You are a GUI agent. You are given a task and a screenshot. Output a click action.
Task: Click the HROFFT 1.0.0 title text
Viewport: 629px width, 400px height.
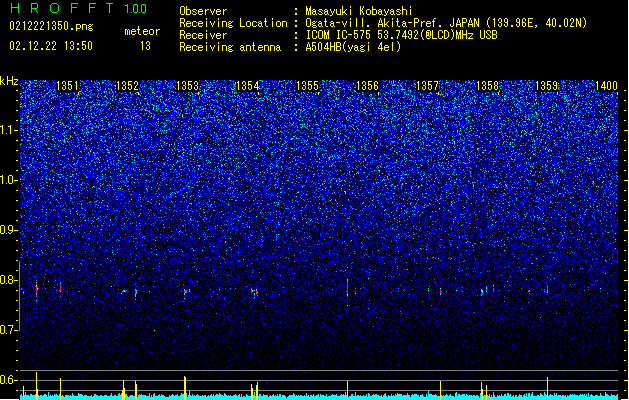[x=79, y=8]
